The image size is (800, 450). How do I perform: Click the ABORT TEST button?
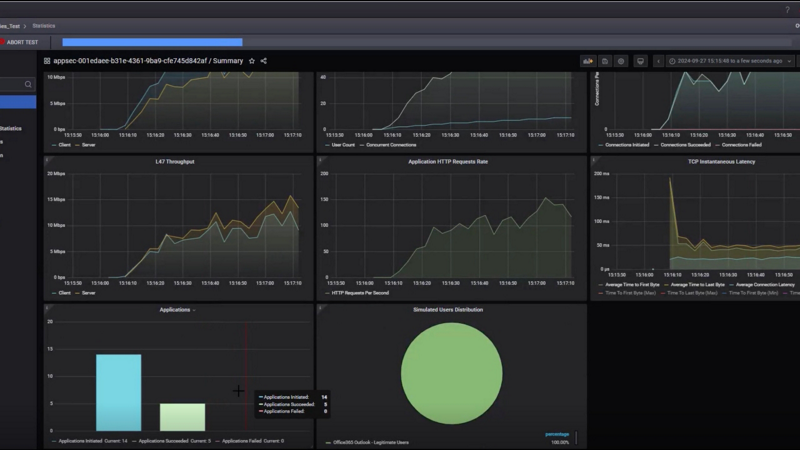(x=19, y=42)
